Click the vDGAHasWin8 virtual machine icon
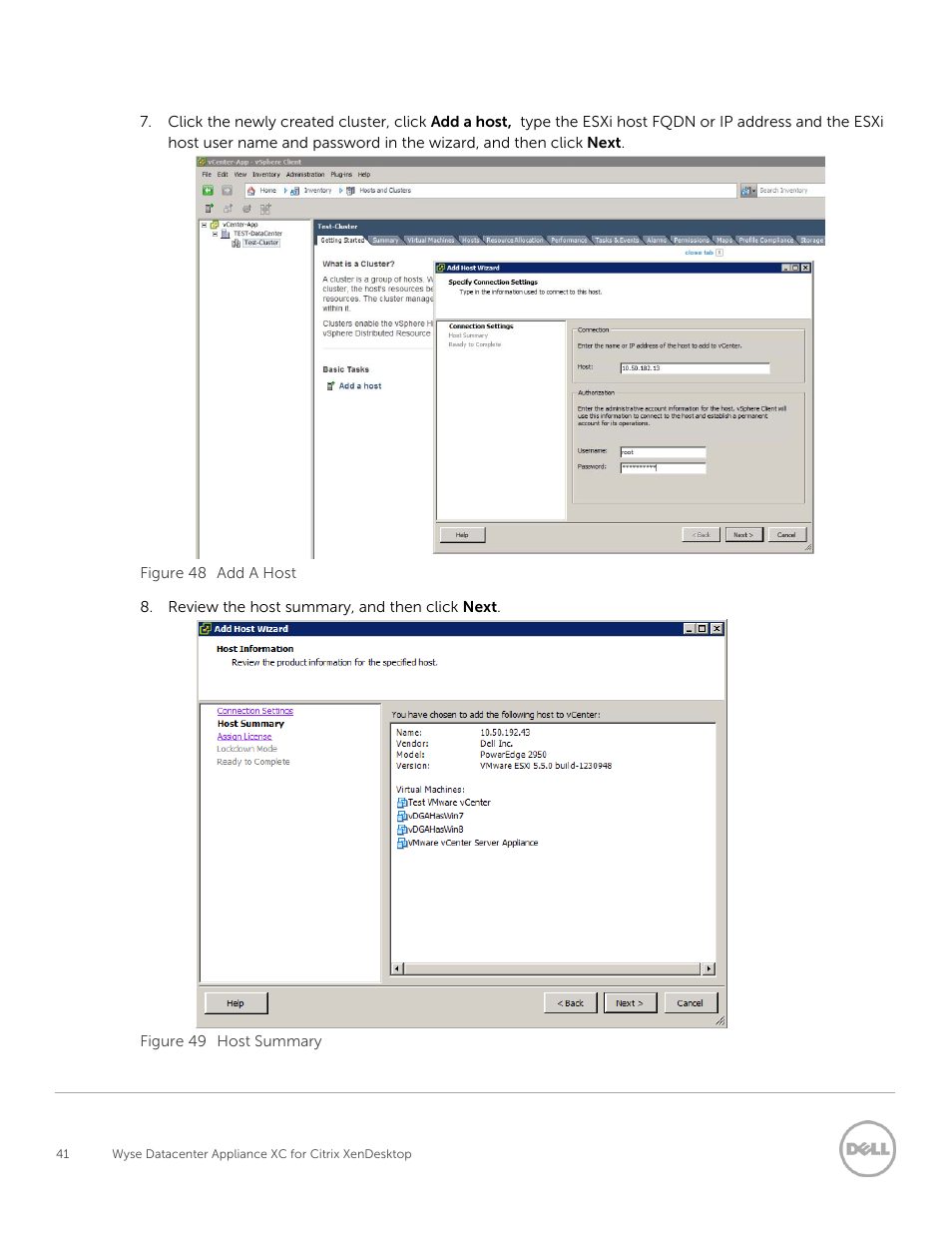This screenshot has height=1233, width=952. [x=401, y=830]
